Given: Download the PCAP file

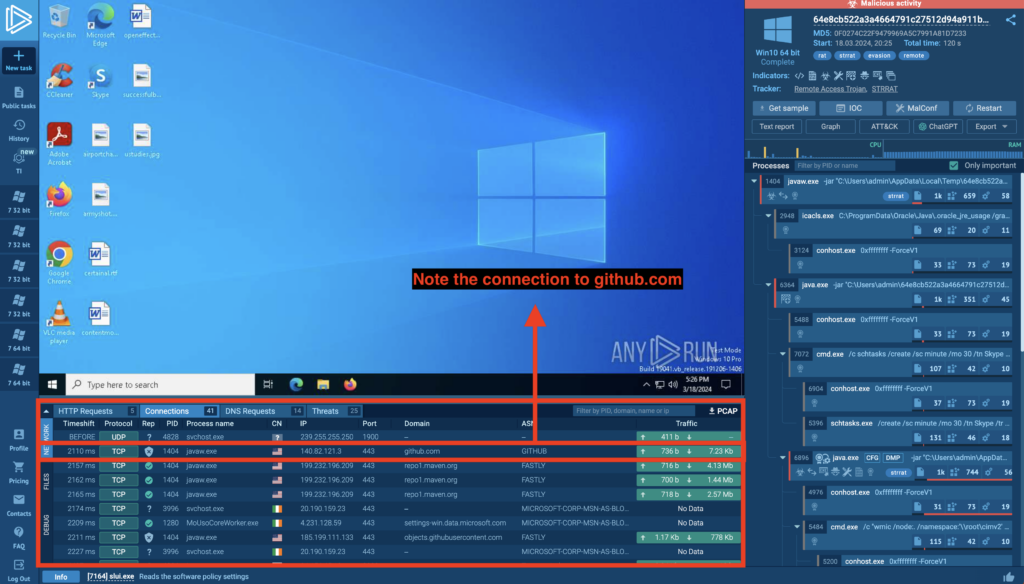Looking at the screenshot, I should click(721, 411).
